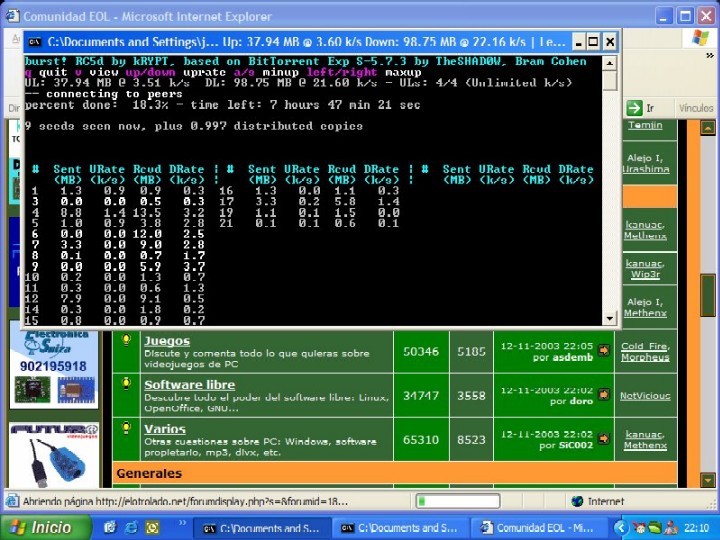
Task: Click Internet Explorer title bar page icon
Action: (x=11, y=16)
